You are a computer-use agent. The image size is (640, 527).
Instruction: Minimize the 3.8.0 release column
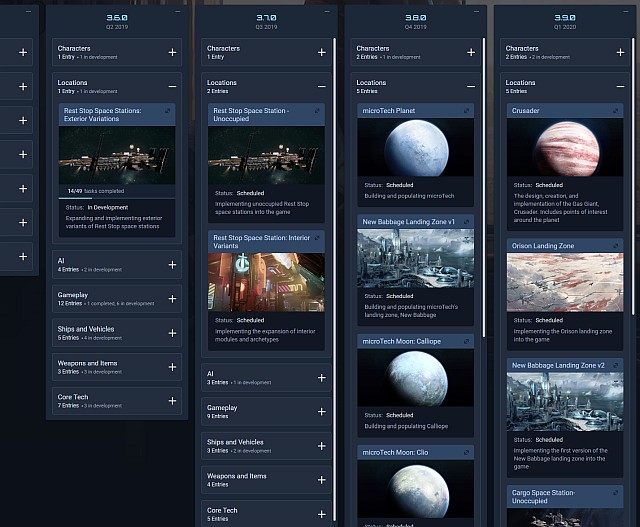476,11
